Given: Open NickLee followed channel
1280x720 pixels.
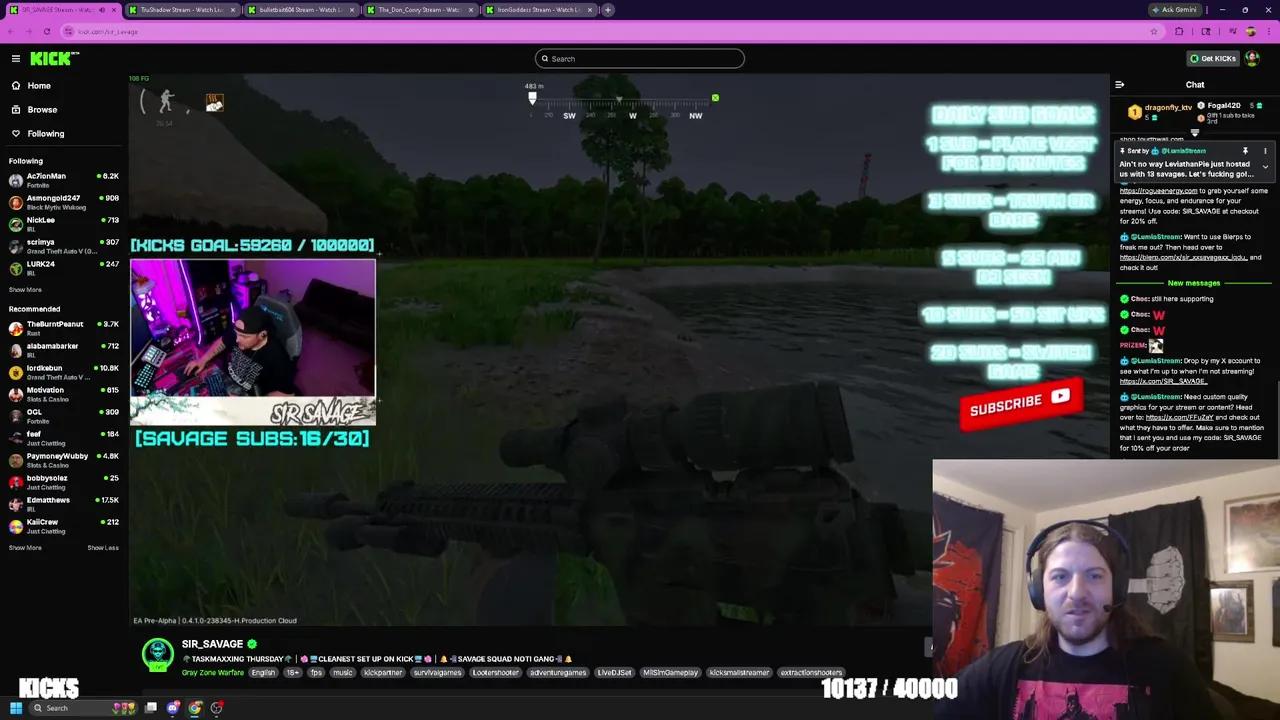Looking at the screenshot, I should (x=62, y=224).
